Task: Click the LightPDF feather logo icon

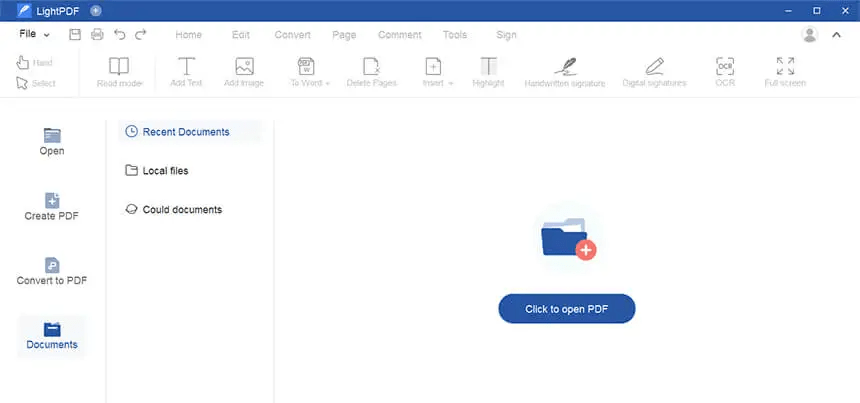Action: tap(24, 10)
